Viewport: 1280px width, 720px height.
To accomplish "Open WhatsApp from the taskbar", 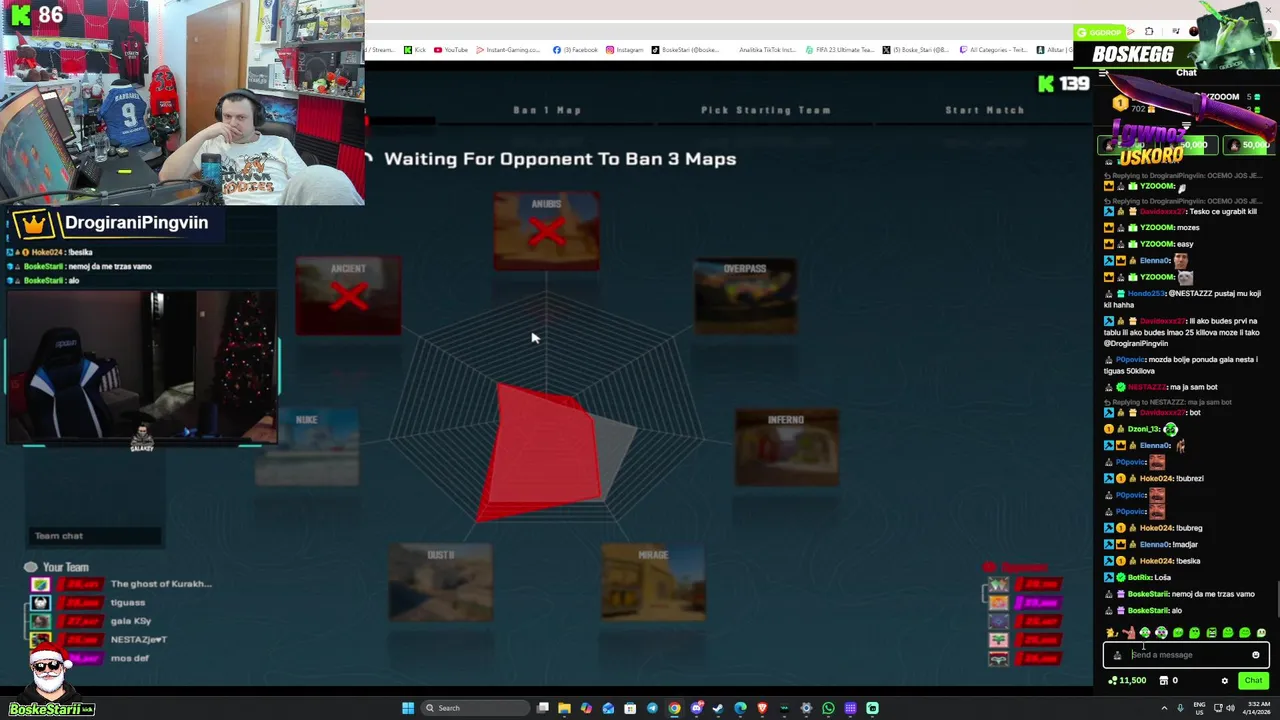I will pos(828,708).
